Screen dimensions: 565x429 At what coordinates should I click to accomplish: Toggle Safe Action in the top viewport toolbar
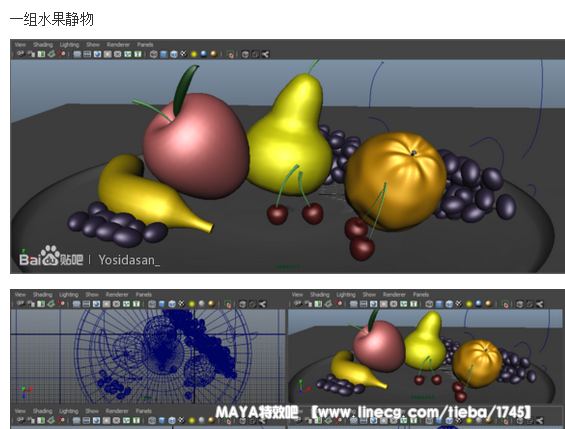[128, 54]
